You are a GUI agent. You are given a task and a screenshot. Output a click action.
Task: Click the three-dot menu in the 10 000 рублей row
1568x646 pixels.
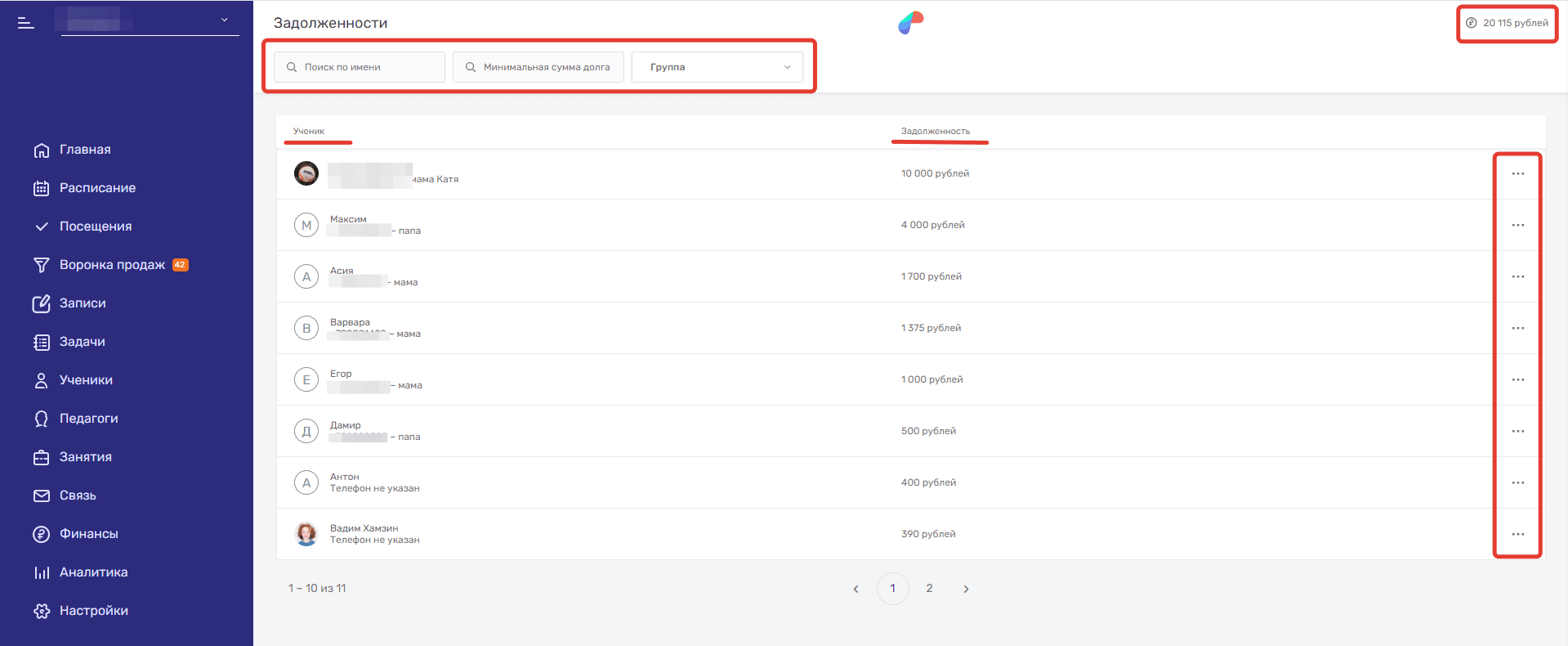(1517, 173)
